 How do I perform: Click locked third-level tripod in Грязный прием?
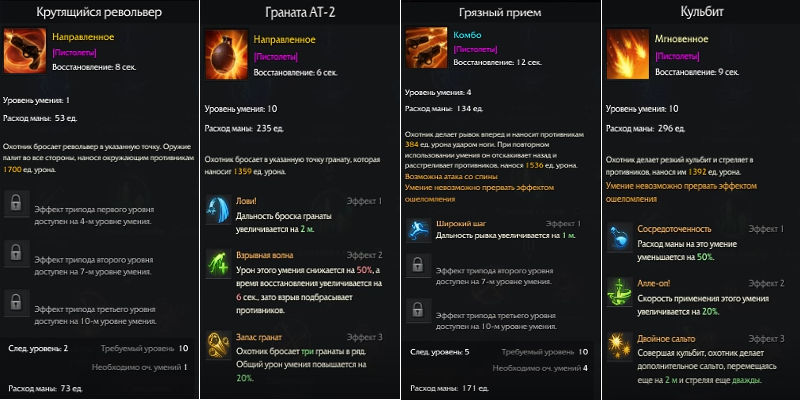418,311
